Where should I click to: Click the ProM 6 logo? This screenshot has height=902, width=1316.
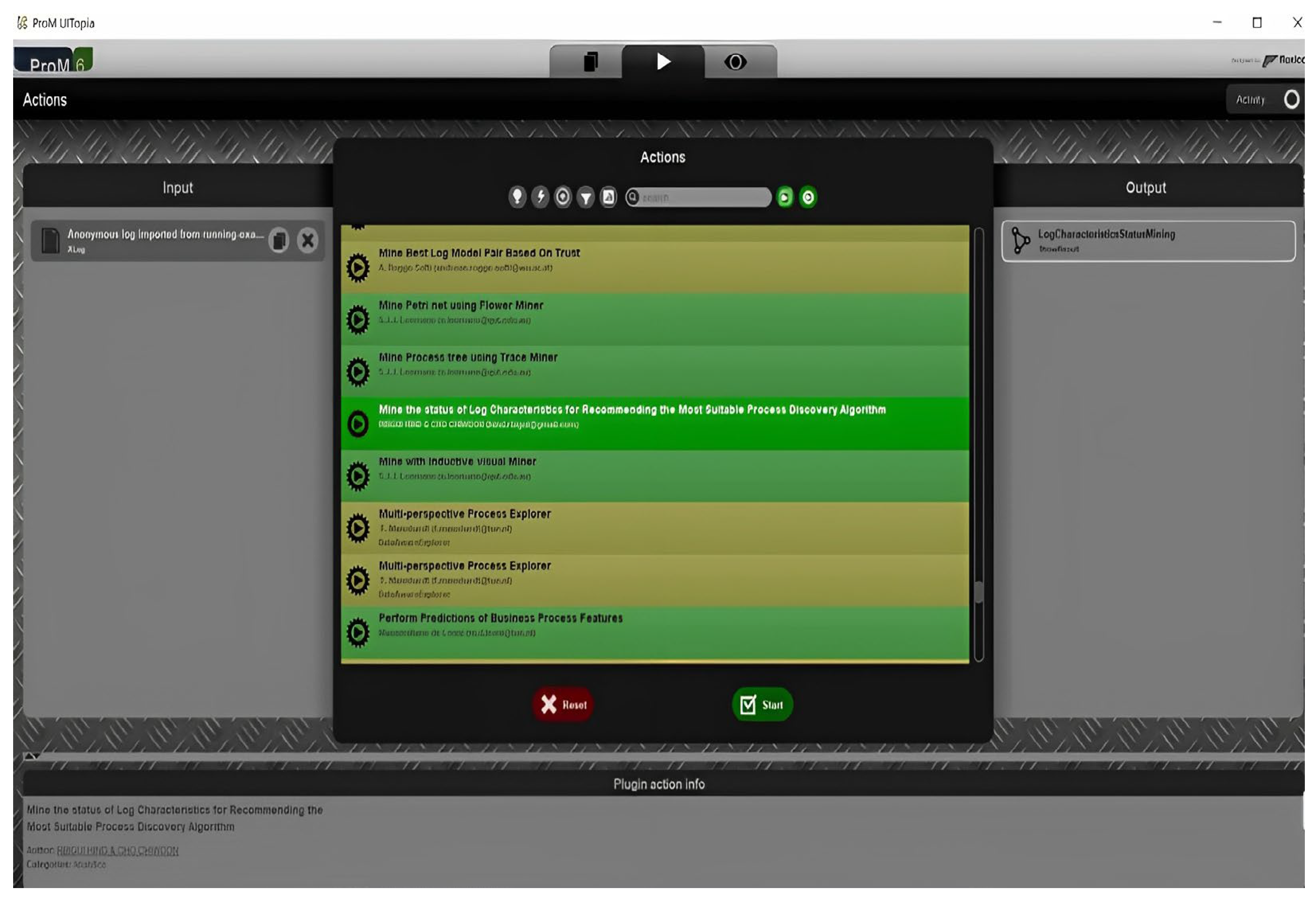tap(54, 60)
